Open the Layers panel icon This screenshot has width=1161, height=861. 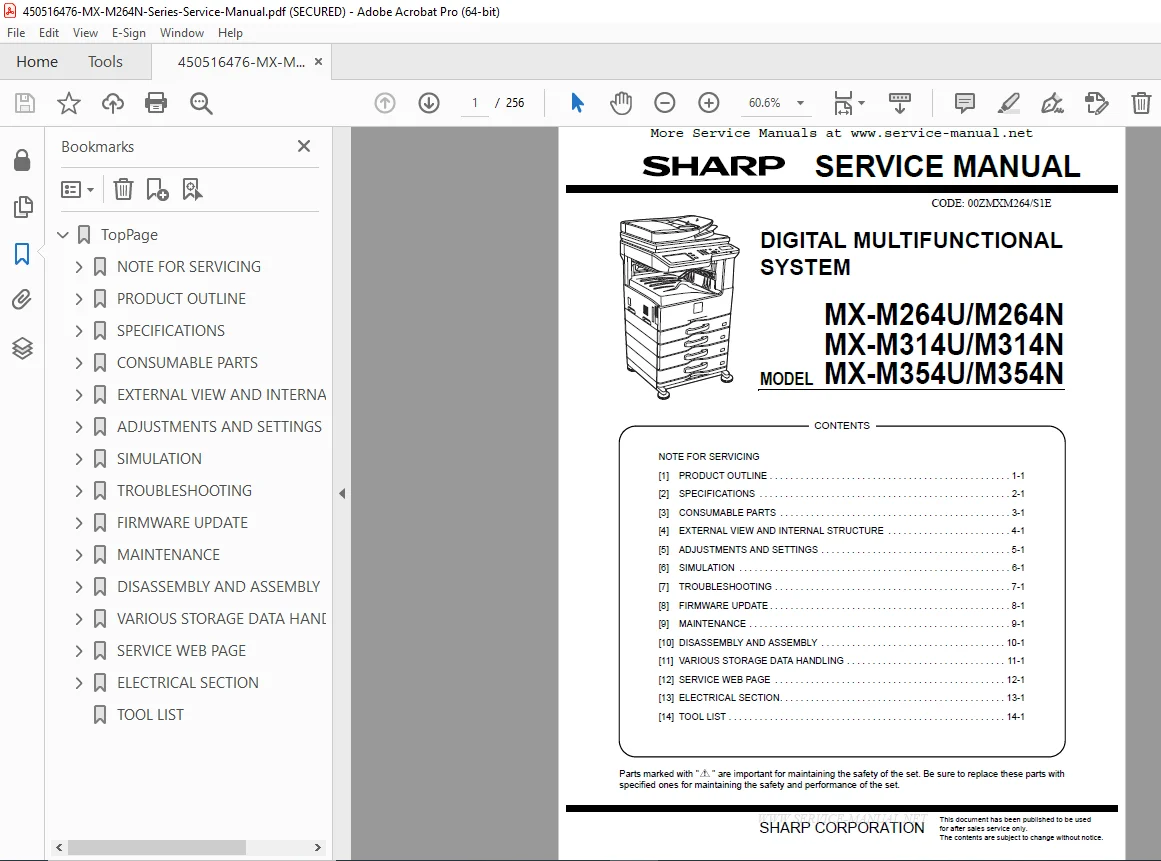22,348
